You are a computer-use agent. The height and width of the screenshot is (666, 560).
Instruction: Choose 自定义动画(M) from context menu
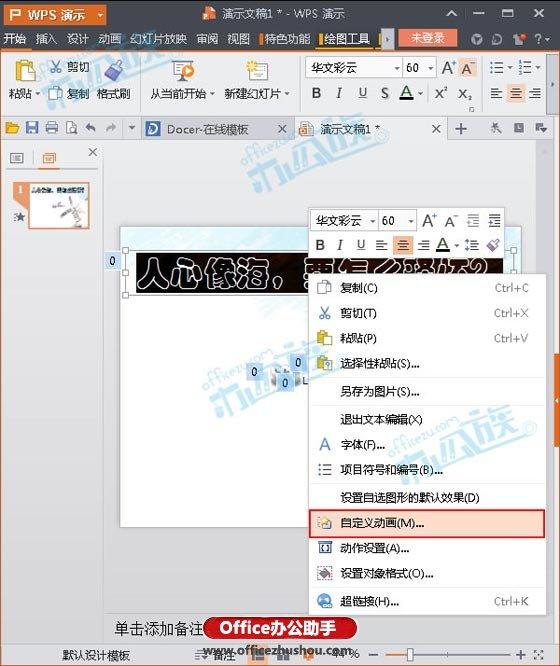427,523
